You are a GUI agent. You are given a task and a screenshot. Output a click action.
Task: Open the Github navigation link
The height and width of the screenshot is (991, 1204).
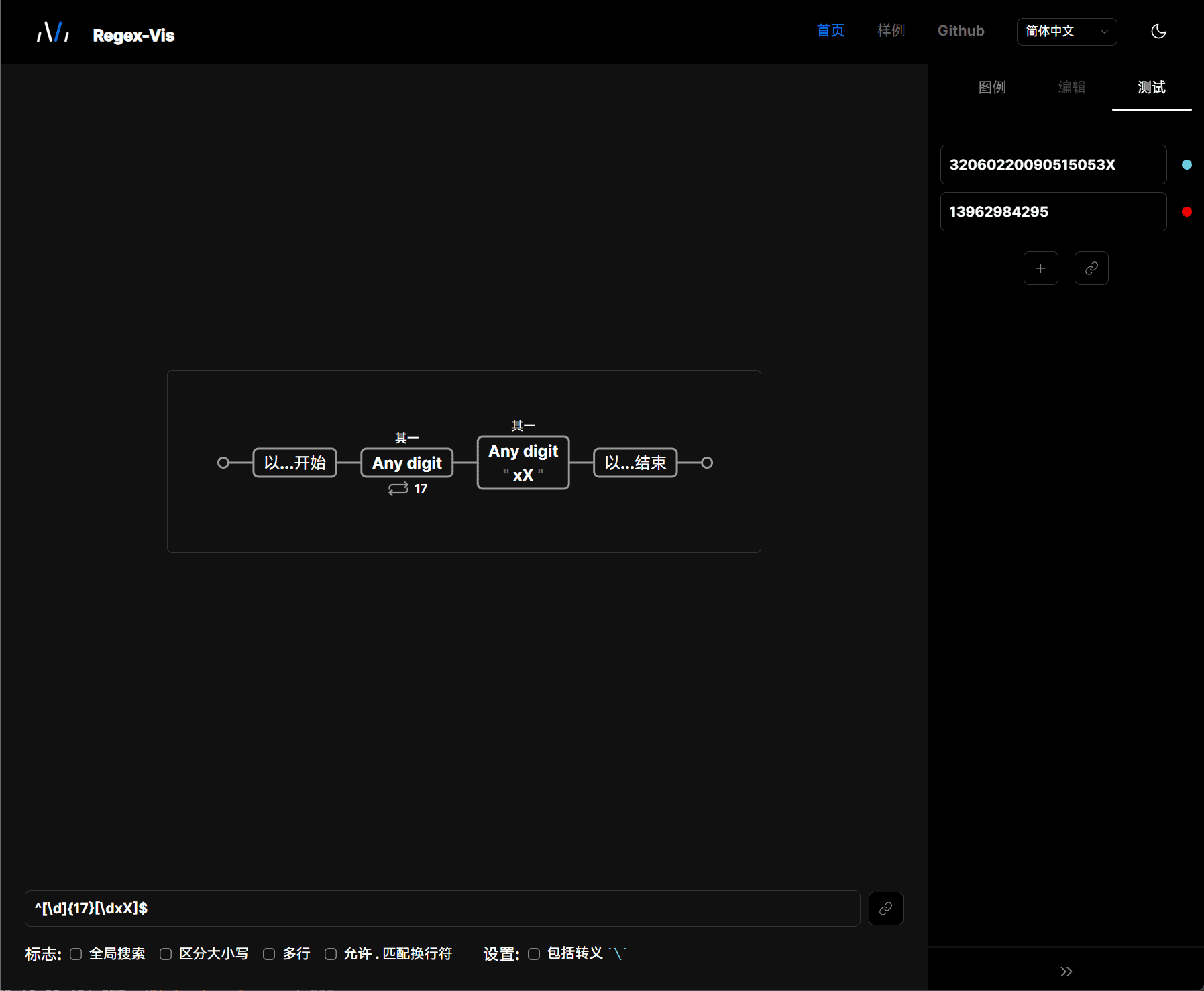coord(961,31)
